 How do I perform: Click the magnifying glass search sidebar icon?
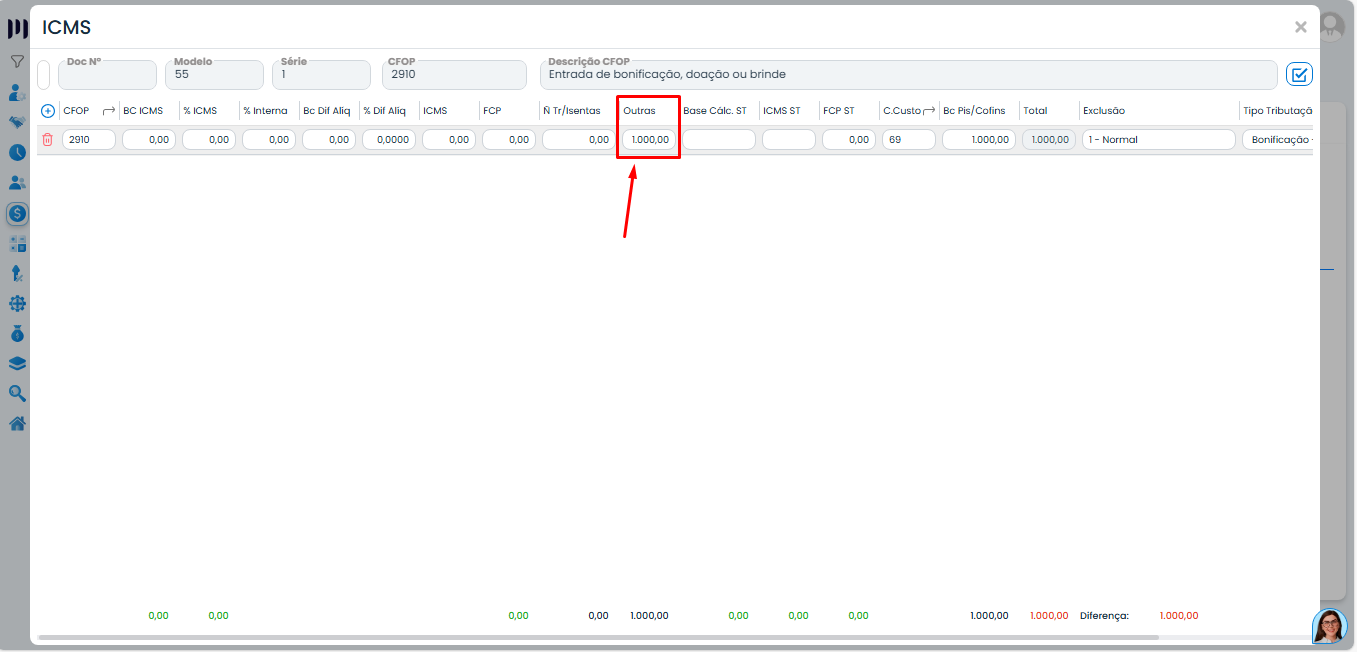click(17, 393)
